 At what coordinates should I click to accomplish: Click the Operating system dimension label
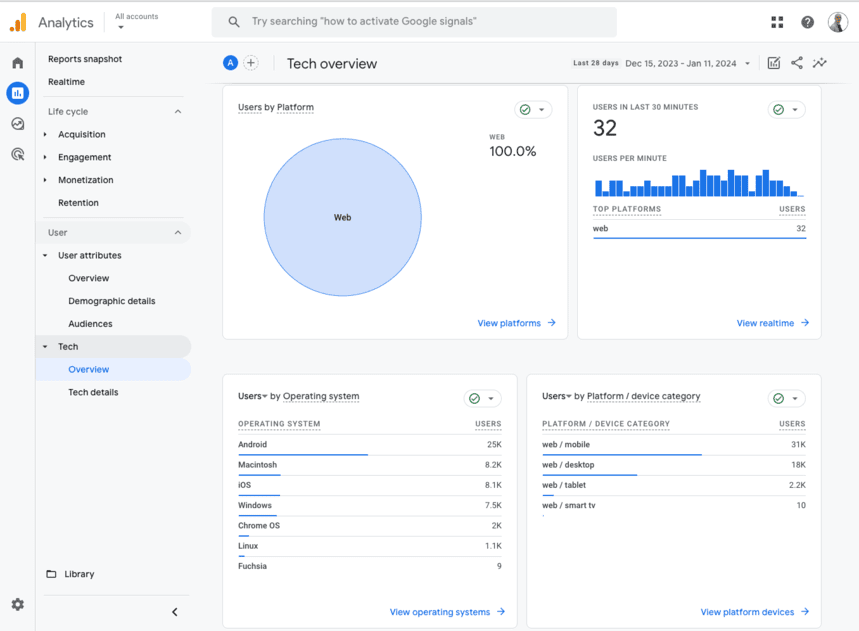[321, 396]
